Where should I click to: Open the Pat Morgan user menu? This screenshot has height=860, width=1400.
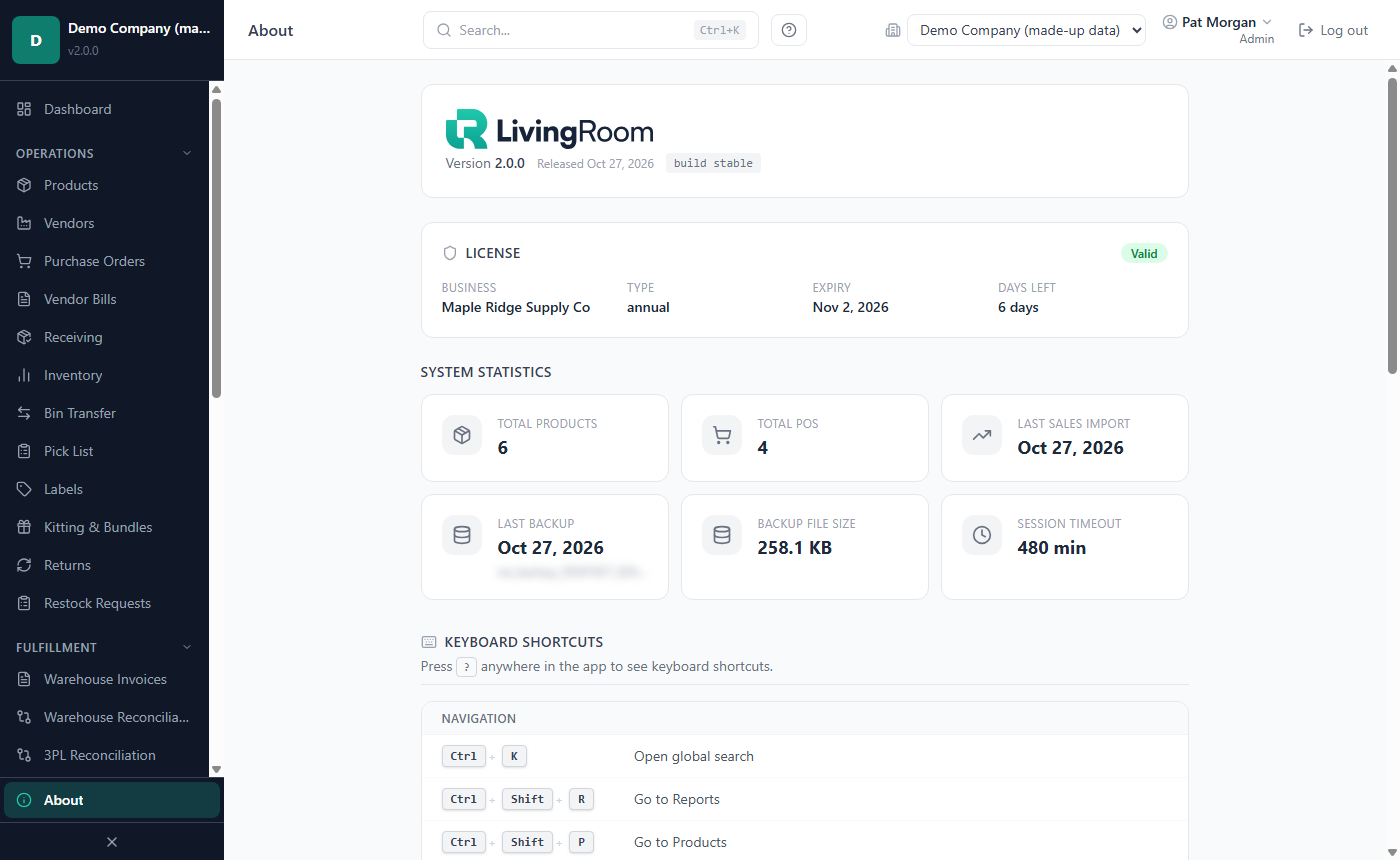pos(1218,23)
